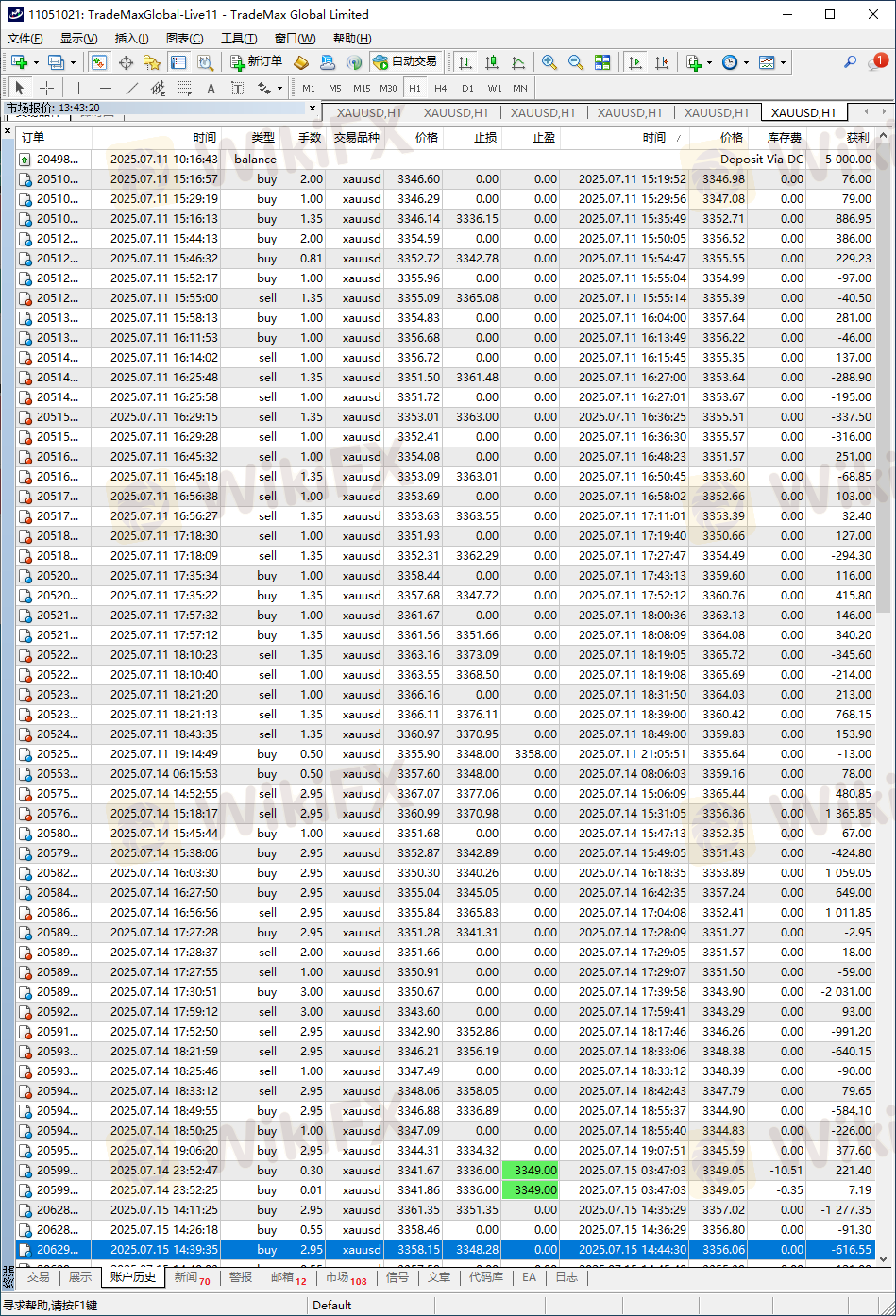Open the chart templates icon

[767, 62]
